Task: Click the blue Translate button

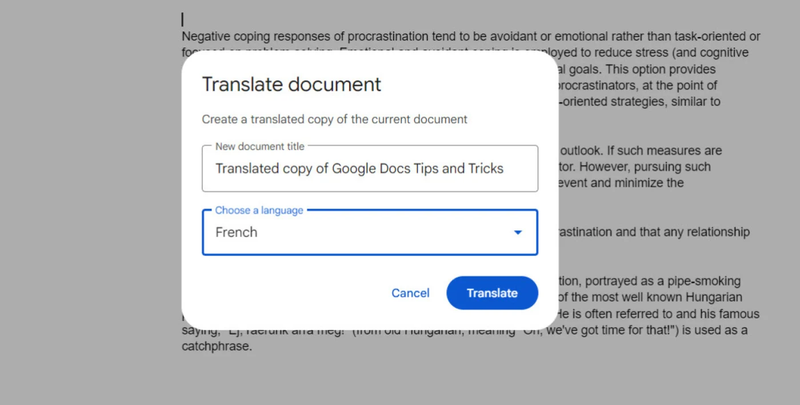Action: coord(492,293)
